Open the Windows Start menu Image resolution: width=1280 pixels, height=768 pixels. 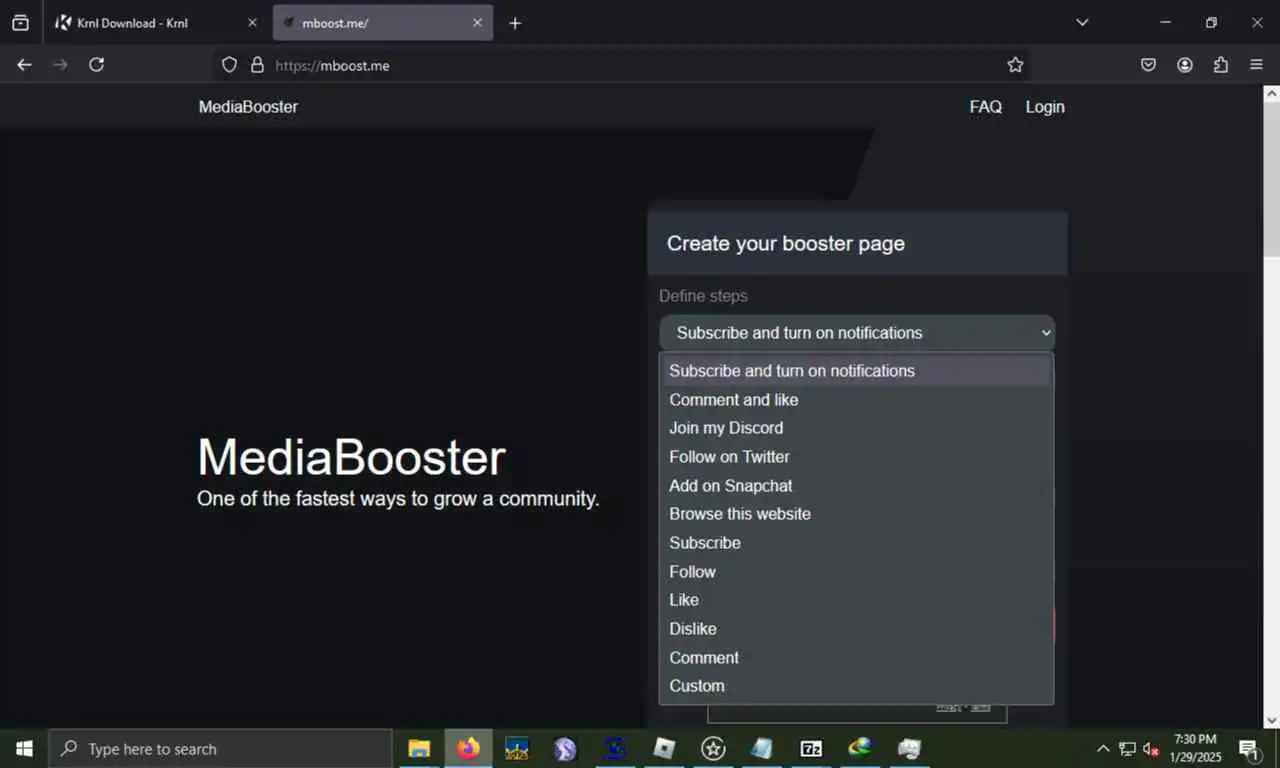pos(24,749)
